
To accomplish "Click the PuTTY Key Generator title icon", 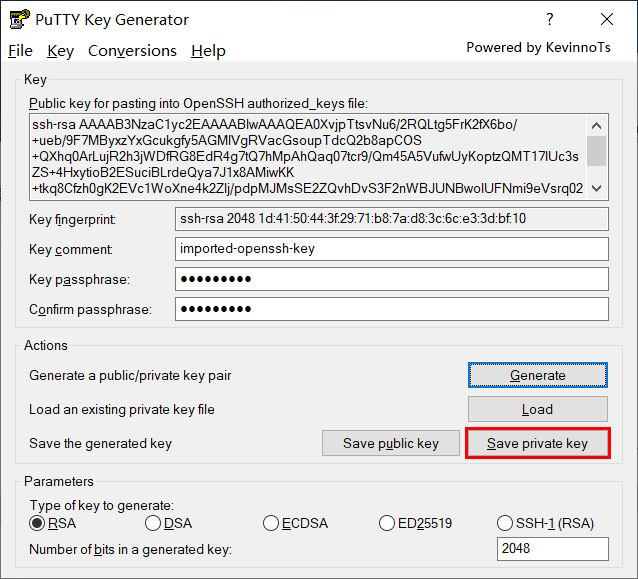I will pyautogui.click(x=20, y=19).
